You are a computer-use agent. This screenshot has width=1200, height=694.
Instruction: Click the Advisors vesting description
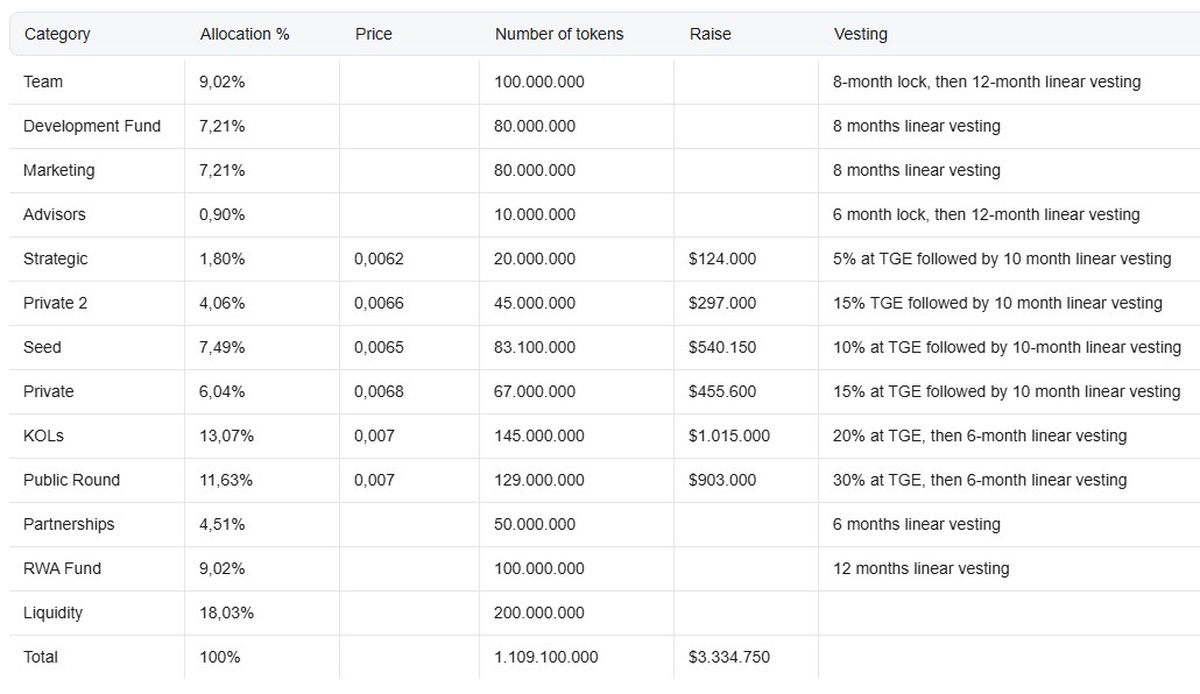(x=986, y=215)
